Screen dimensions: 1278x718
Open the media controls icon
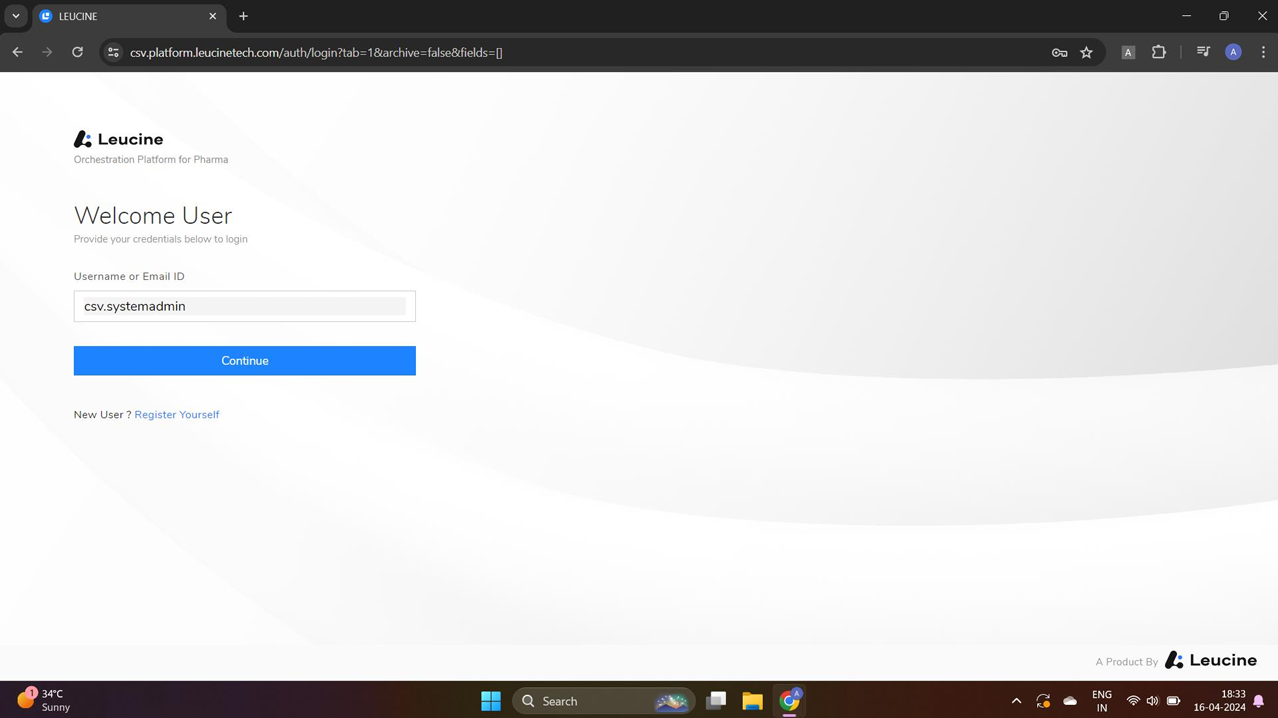(1203, 52)
